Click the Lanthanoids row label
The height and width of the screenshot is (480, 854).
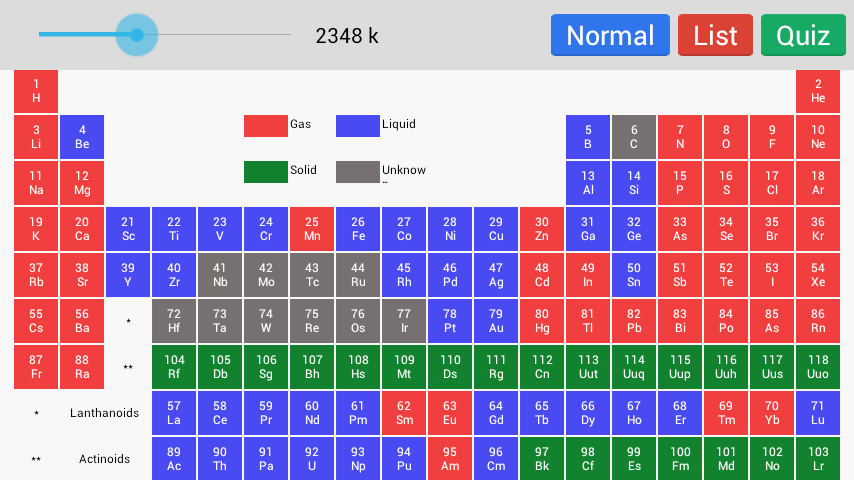coord(104,413)
